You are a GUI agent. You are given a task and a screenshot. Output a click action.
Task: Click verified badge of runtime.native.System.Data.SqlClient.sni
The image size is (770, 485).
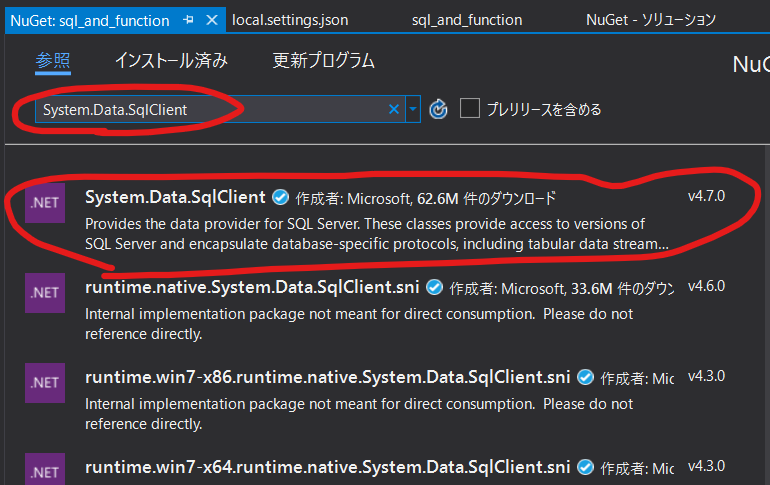(434, 287)
